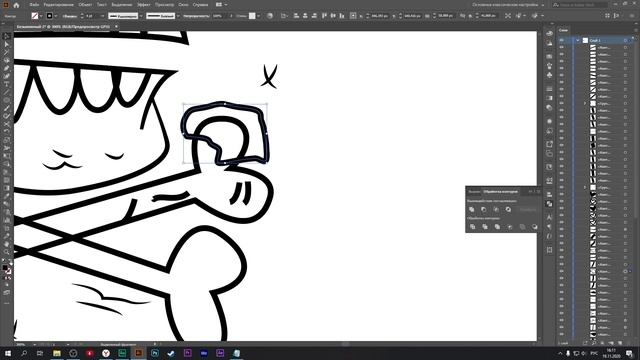Select the Hand tool

click(7, 244)
